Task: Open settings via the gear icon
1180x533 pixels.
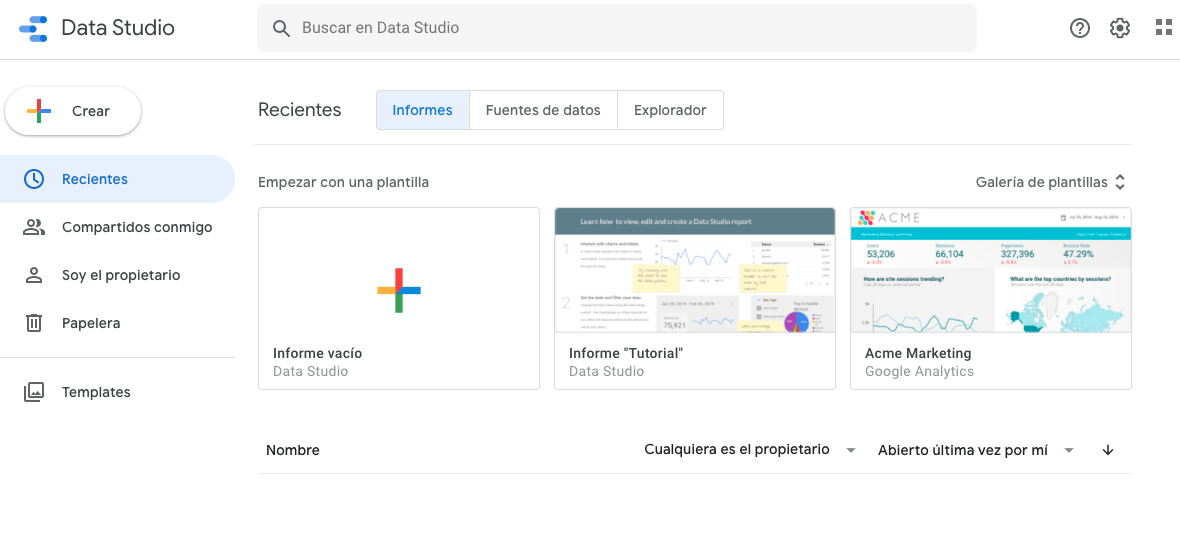Action: tap(1119, 28)
